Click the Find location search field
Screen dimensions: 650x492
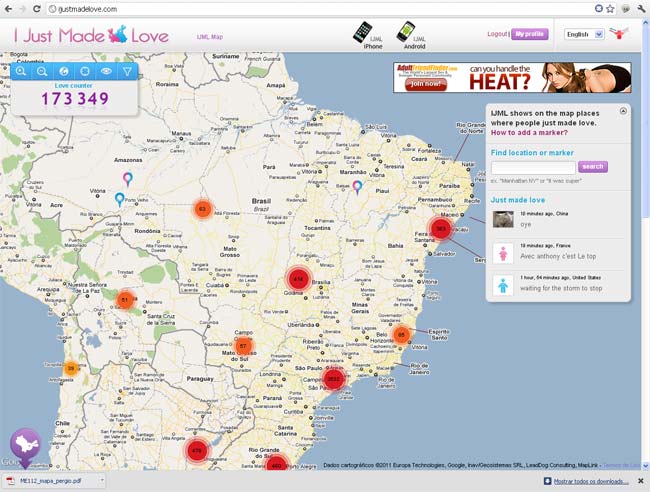(x=533, y=167)
